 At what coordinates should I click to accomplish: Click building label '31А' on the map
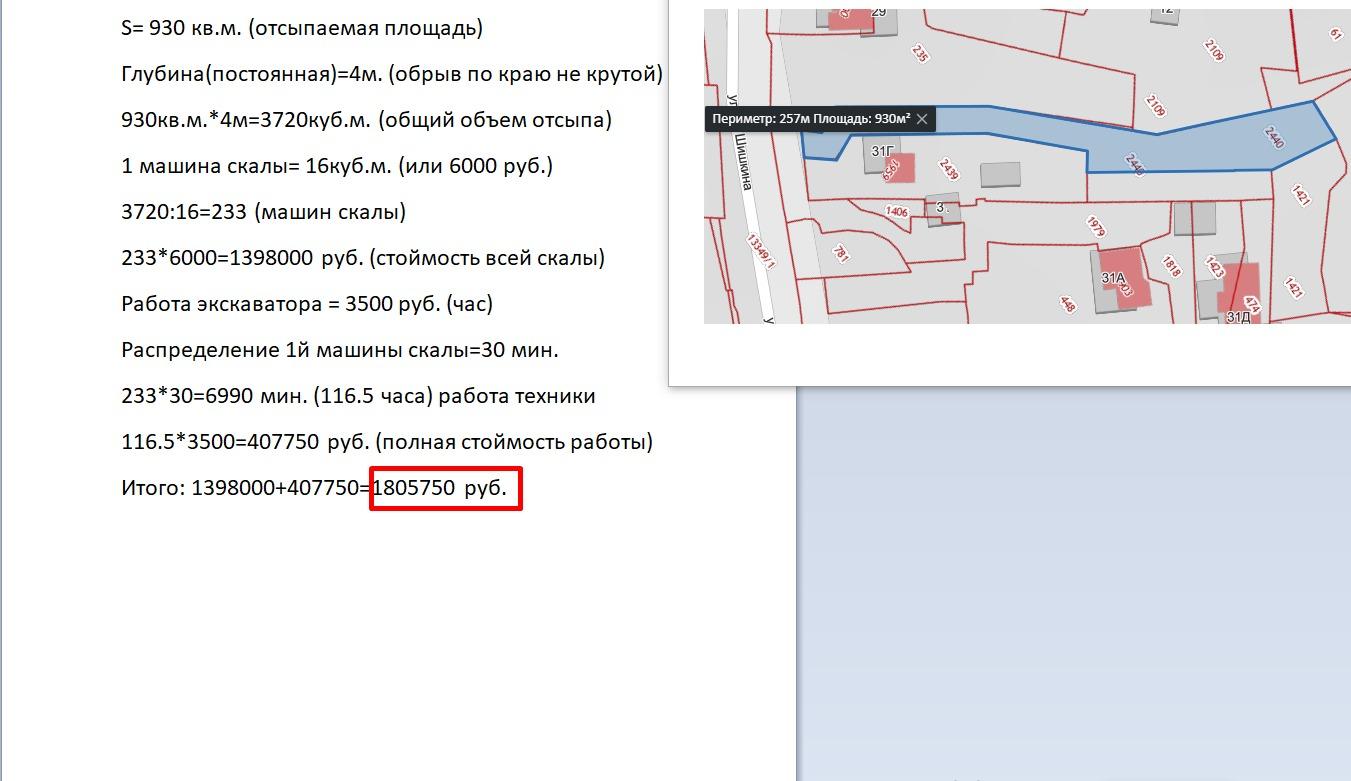(1113, 277)
